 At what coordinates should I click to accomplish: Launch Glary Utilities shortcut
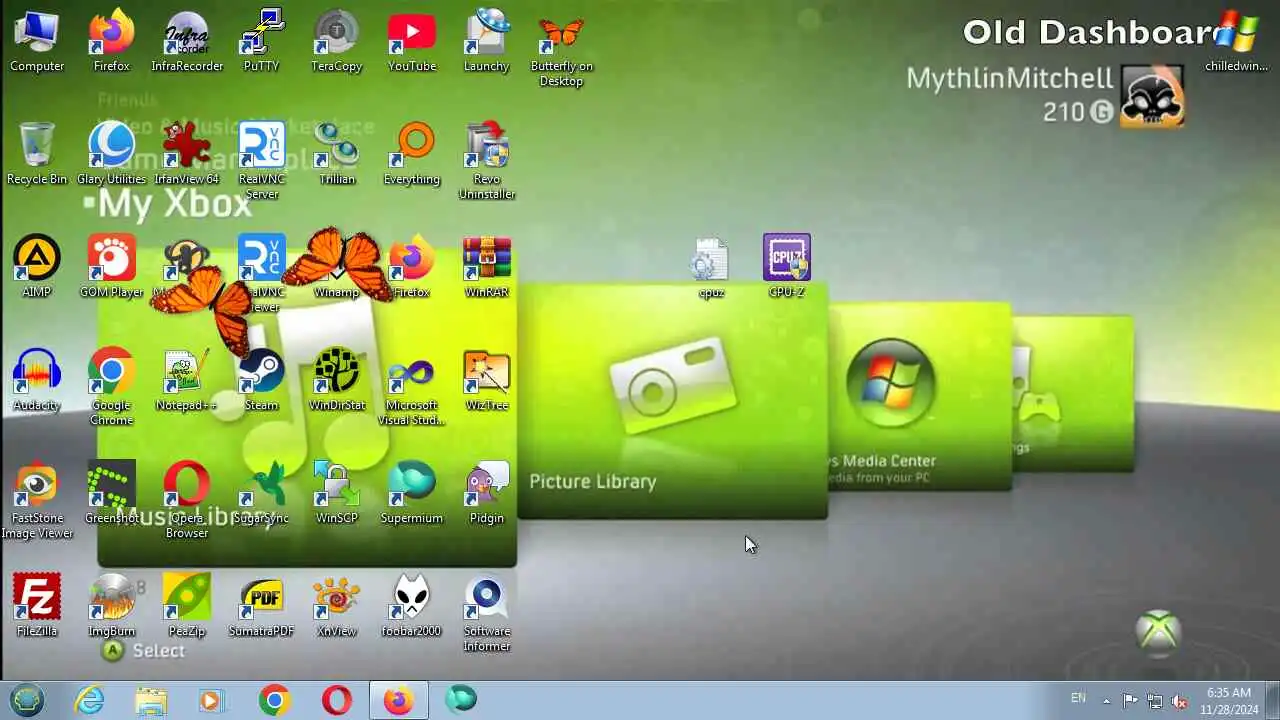(112, 154)
